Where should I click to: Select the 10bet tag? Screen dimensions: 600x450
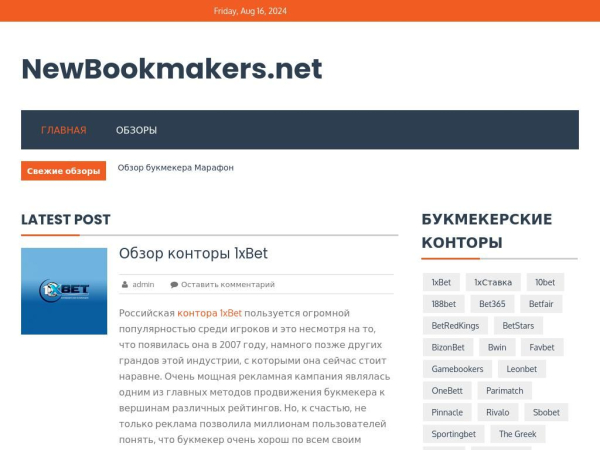(x=545, y=282)
